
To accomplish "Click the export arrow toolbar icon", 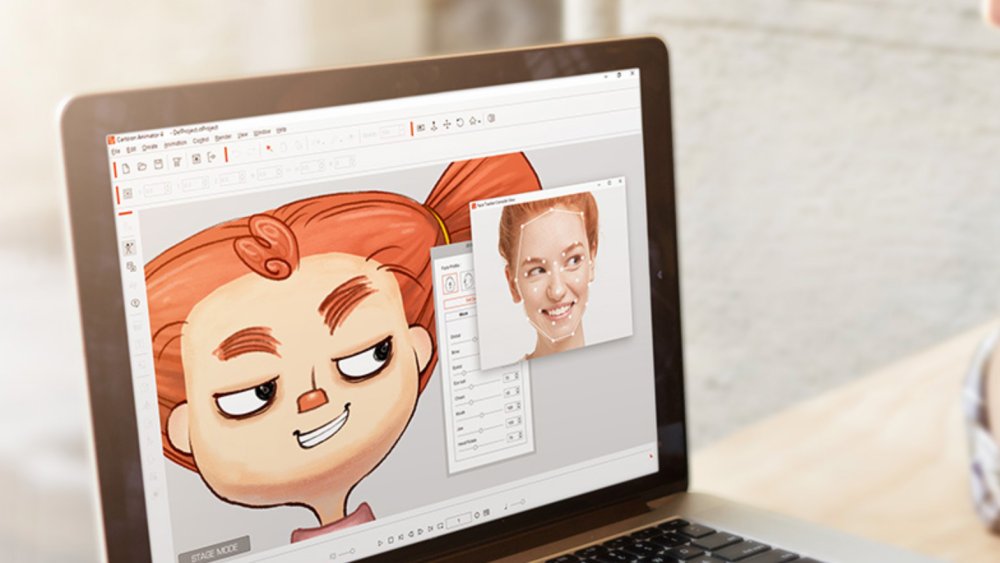I will [212, 157].
